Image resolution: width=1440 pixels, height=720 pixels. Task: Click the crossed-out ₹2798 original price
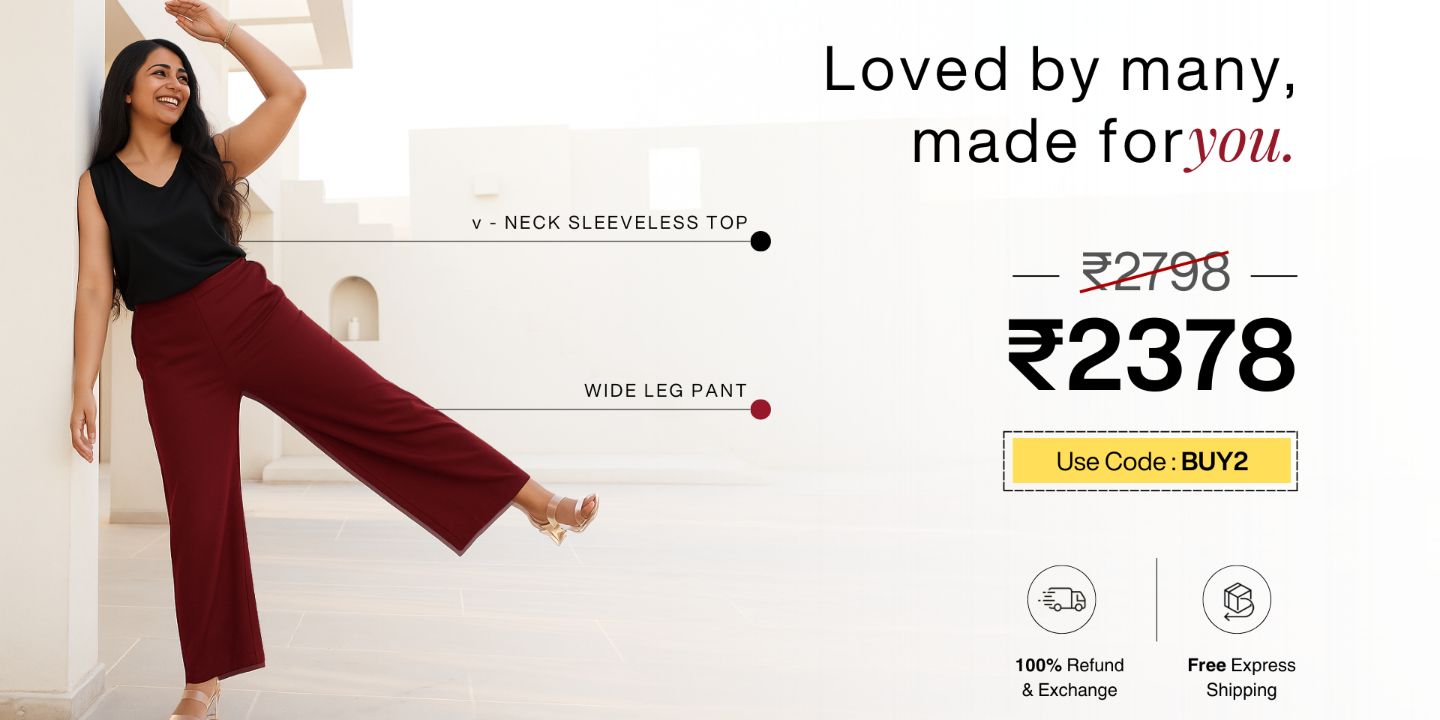[1155, 273]
